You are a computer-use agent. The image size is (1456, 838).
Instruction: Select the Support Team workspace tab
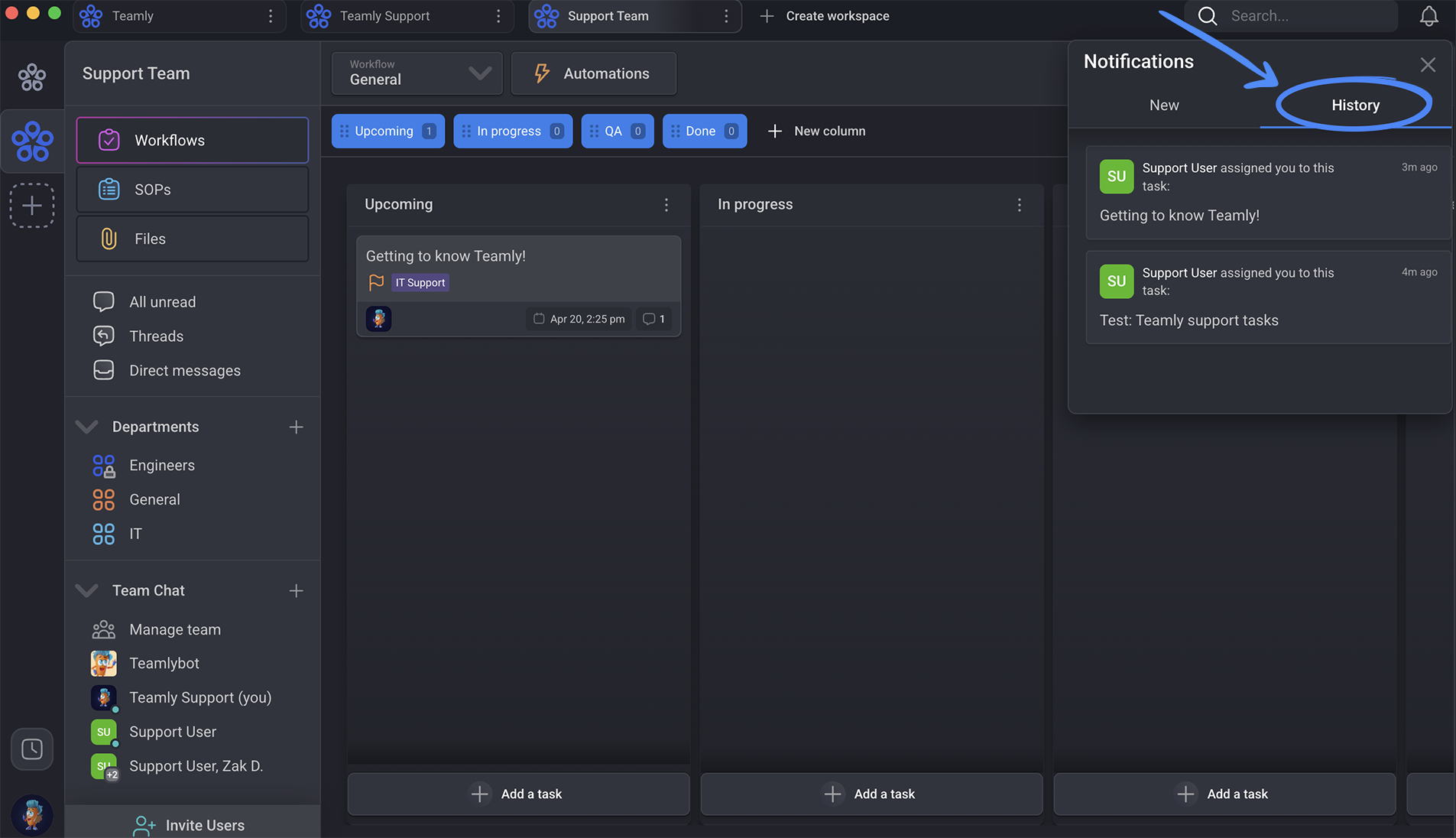pos(634,16)
